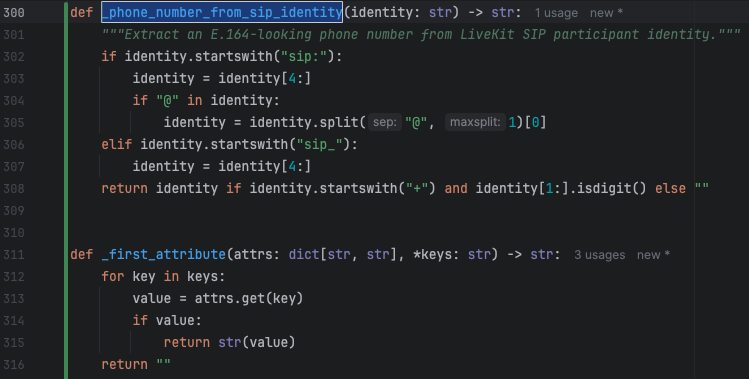Click 'for key in keys:' on line 312
Viewport: 749px width, 379px height.
(x=163, y=276)
